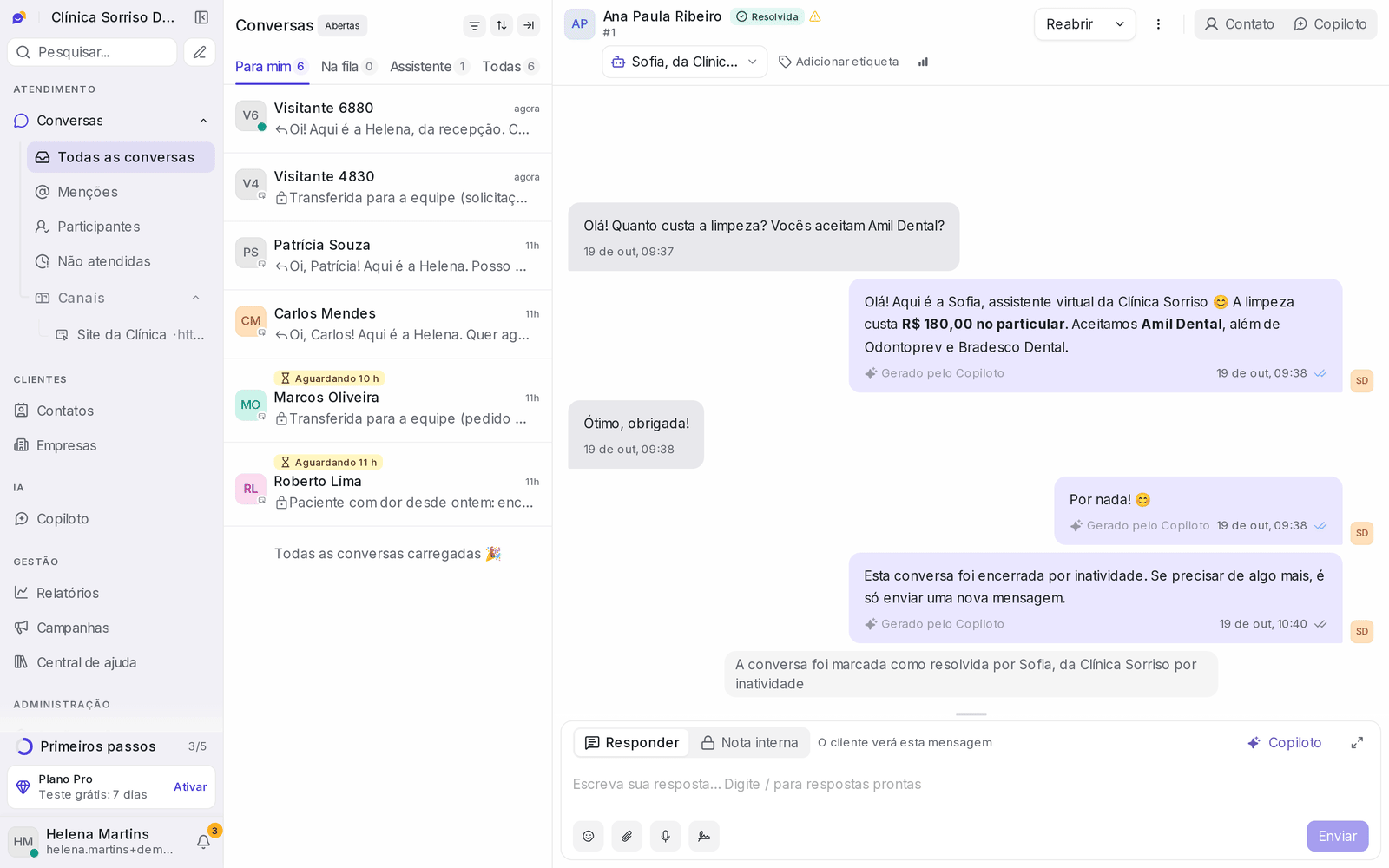Attach a file to reply
This screenshot has width=1389, height=868.
(x=627, y=836)
